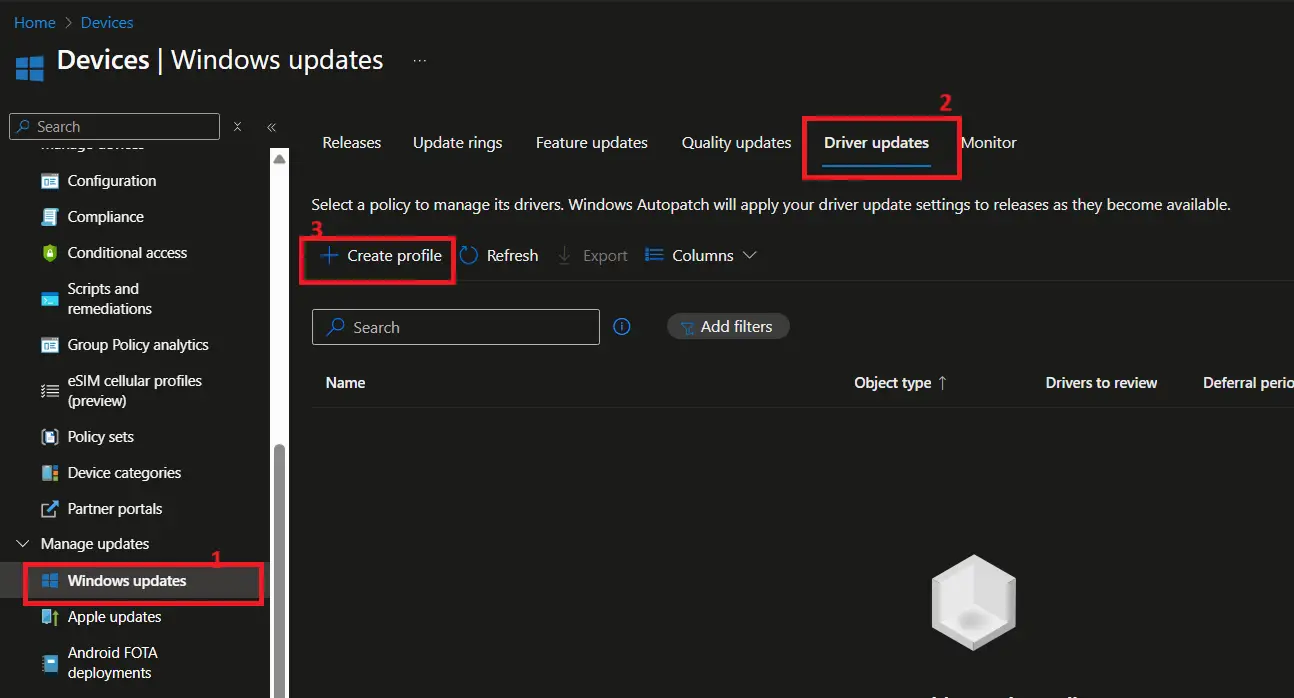The width and height of the screenshot is (1294, 698).
Task: Click the sidebar scroll up arrow
Action: click(280, 159)
